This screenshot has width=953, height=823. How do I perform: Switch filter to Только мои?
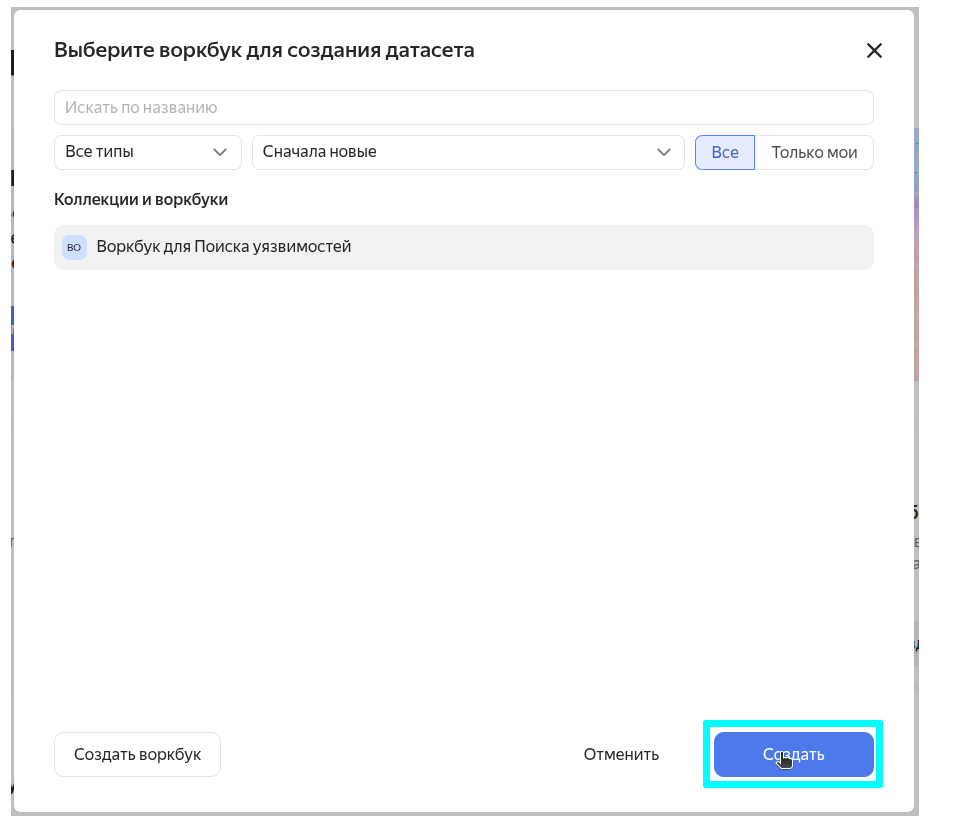click(x=814, y=152)
